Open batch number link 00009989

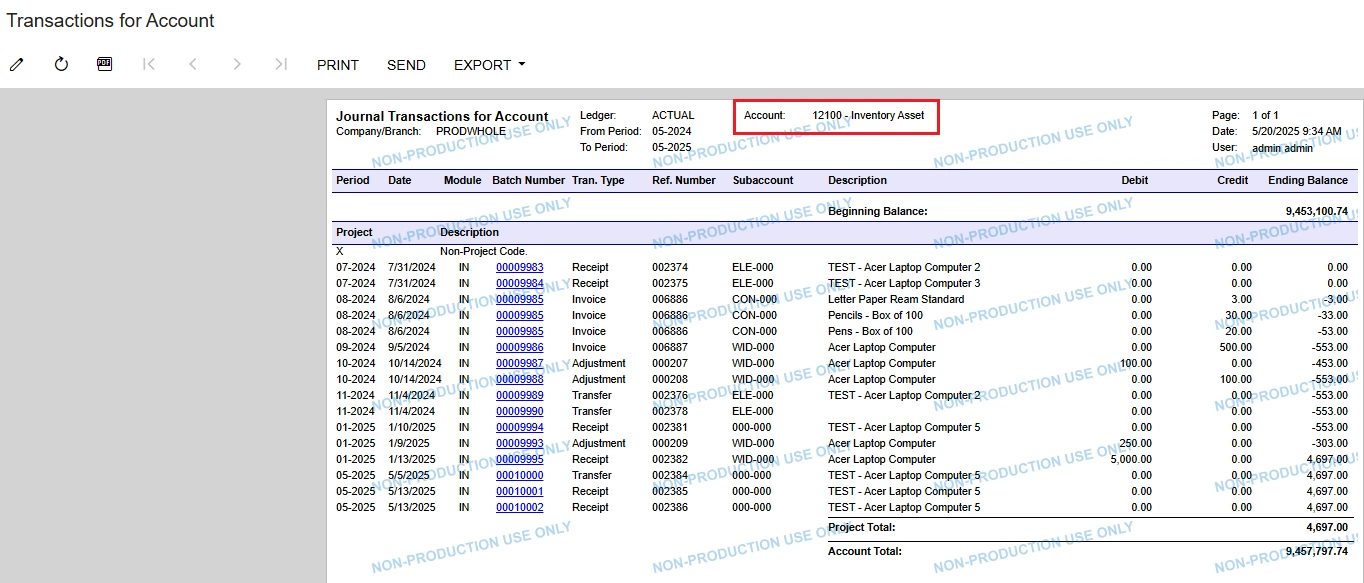520,395
